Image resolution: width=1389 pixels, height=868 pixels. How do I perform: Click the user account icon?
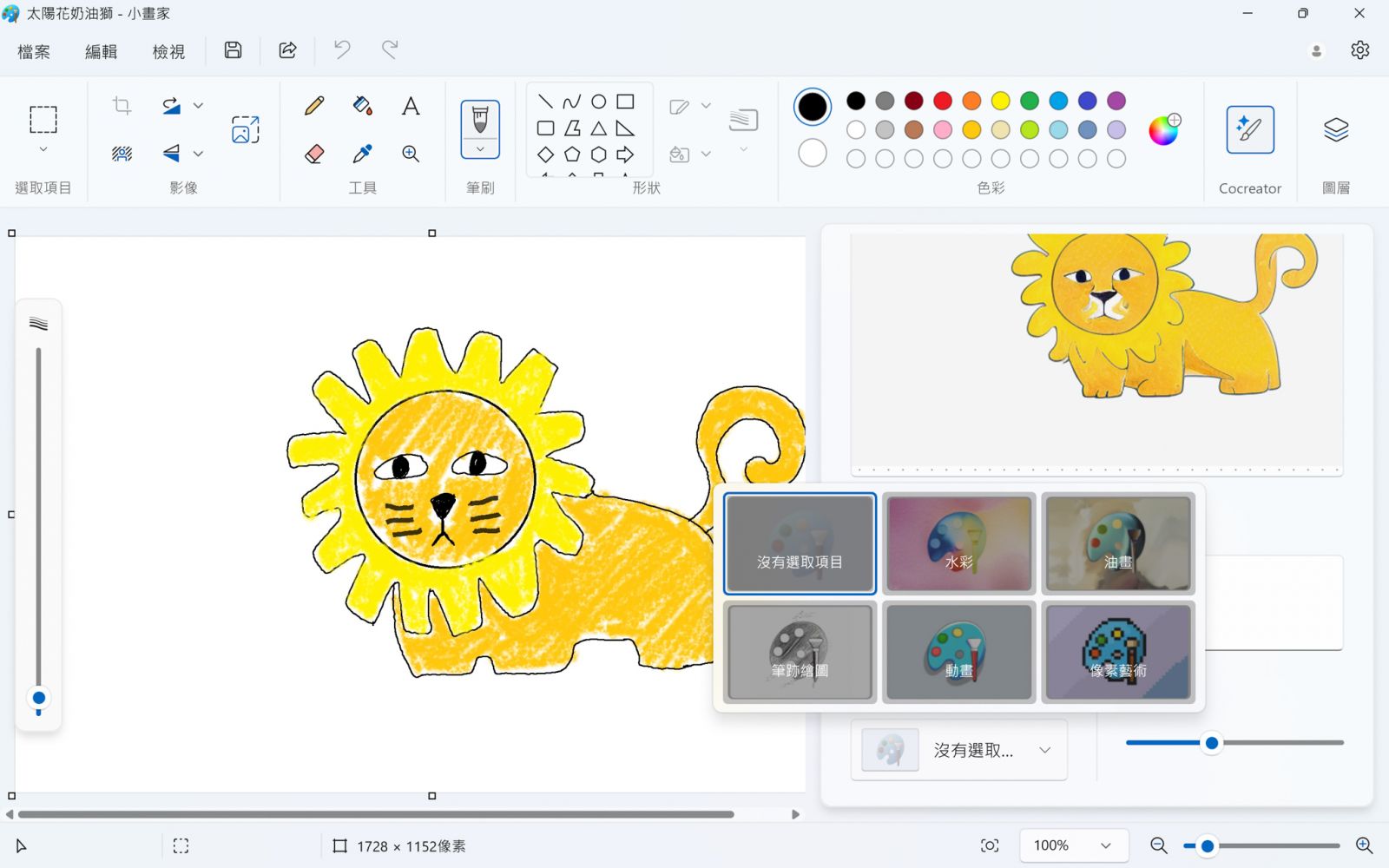tap(1316, 51)
